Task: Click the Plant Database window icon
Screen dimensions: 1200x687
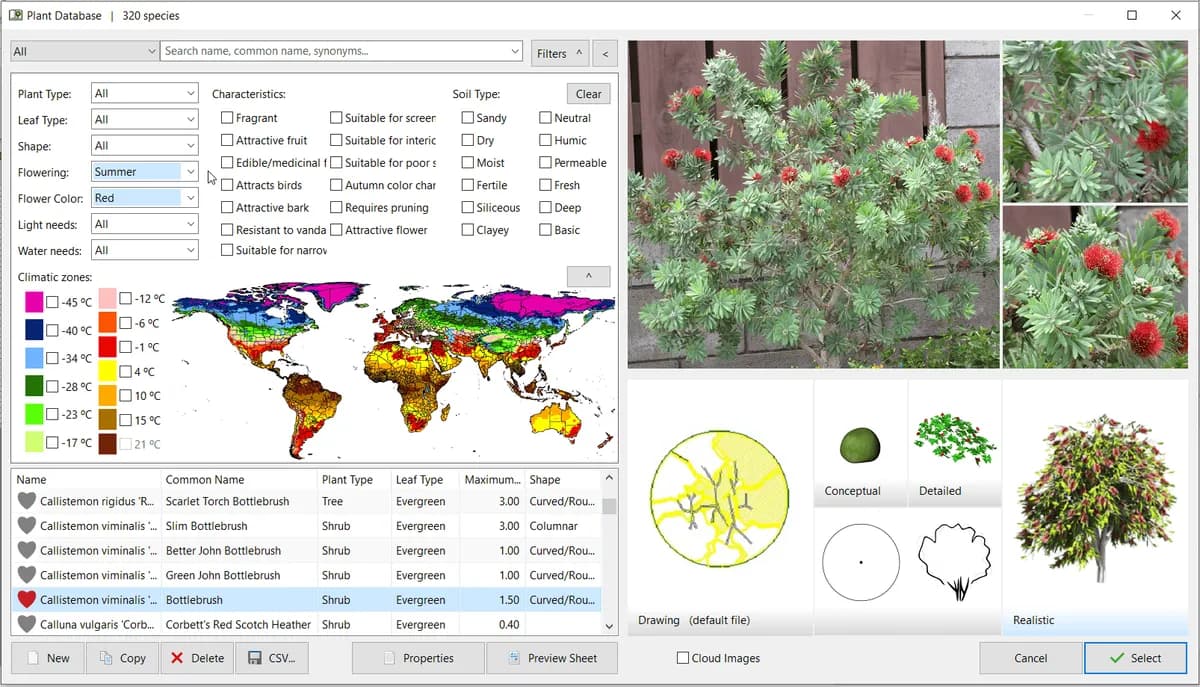Action: 16,15
